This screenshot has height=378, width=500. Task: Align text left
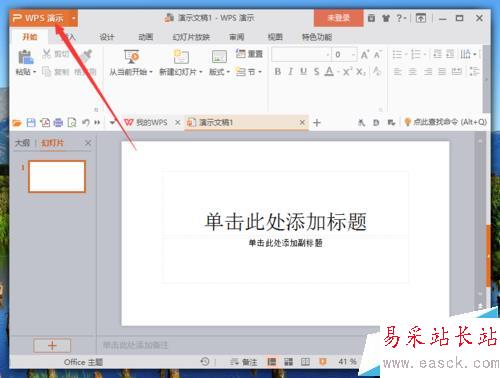[397, 71]
